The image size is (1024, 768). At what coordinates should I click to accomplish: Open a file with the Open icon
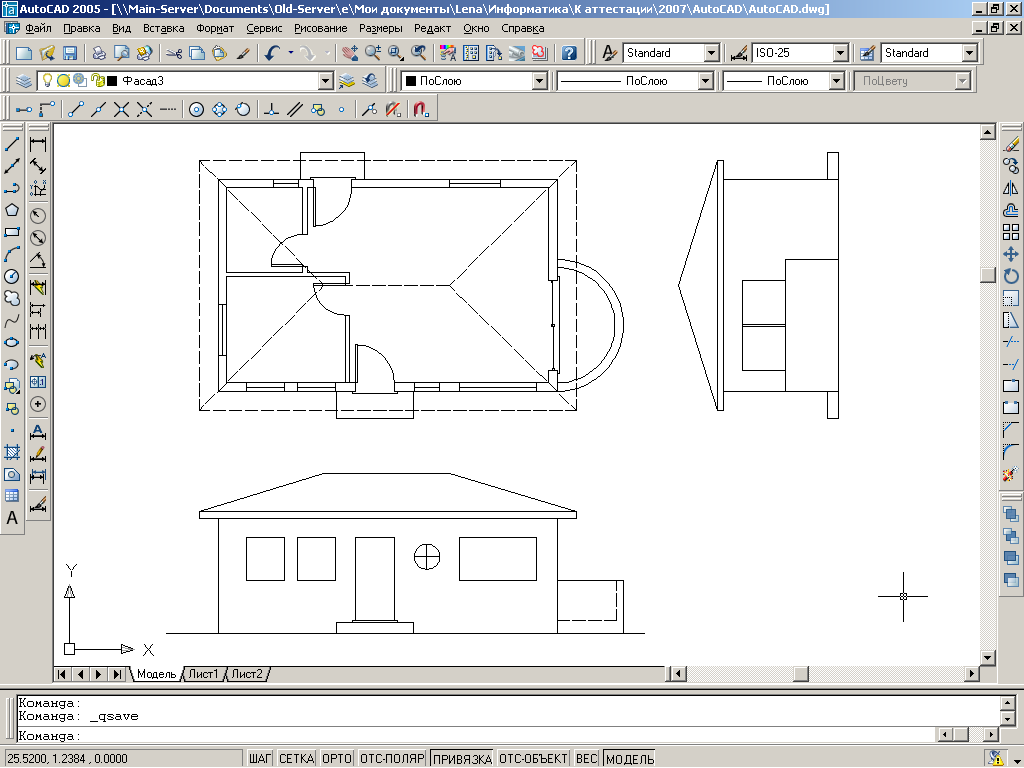[47, 53]
